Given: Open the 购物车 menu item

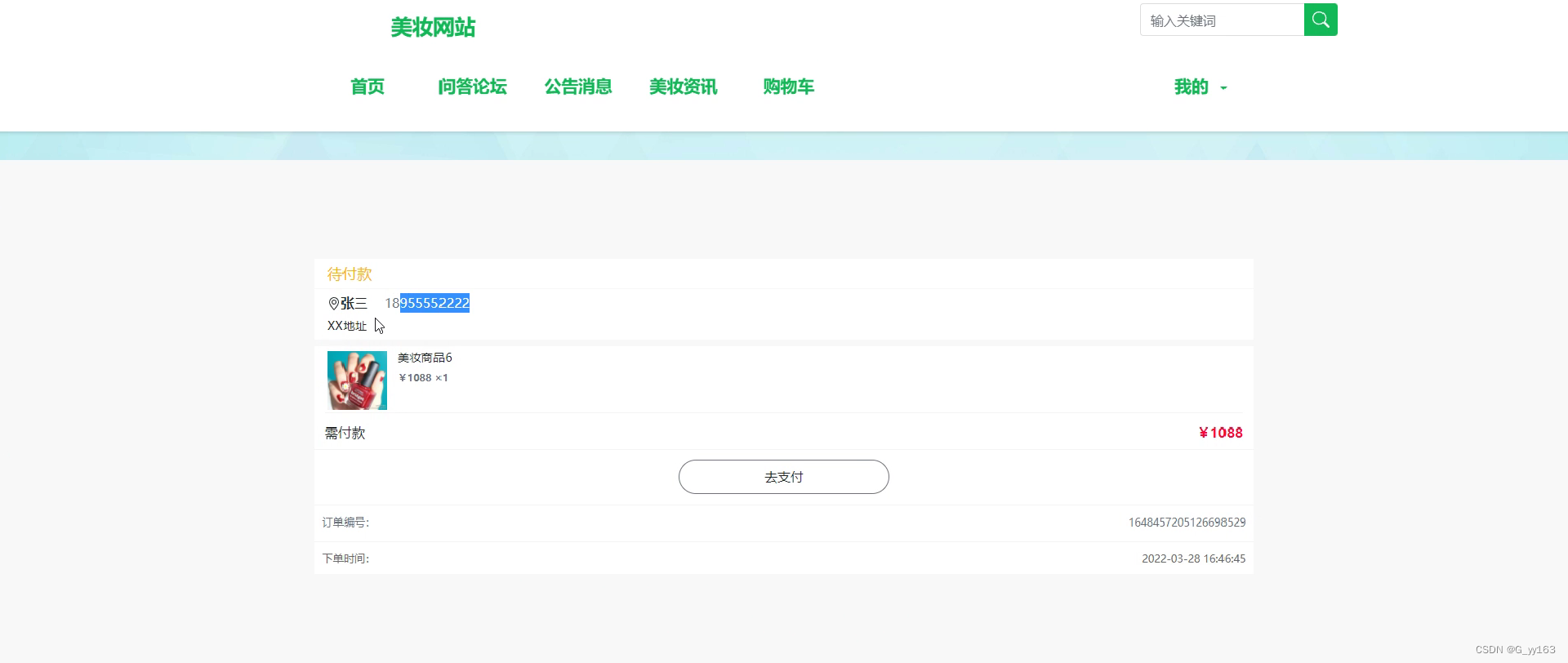Looking at the screenshot, I should pyautogui.click(x=789, y=87).
